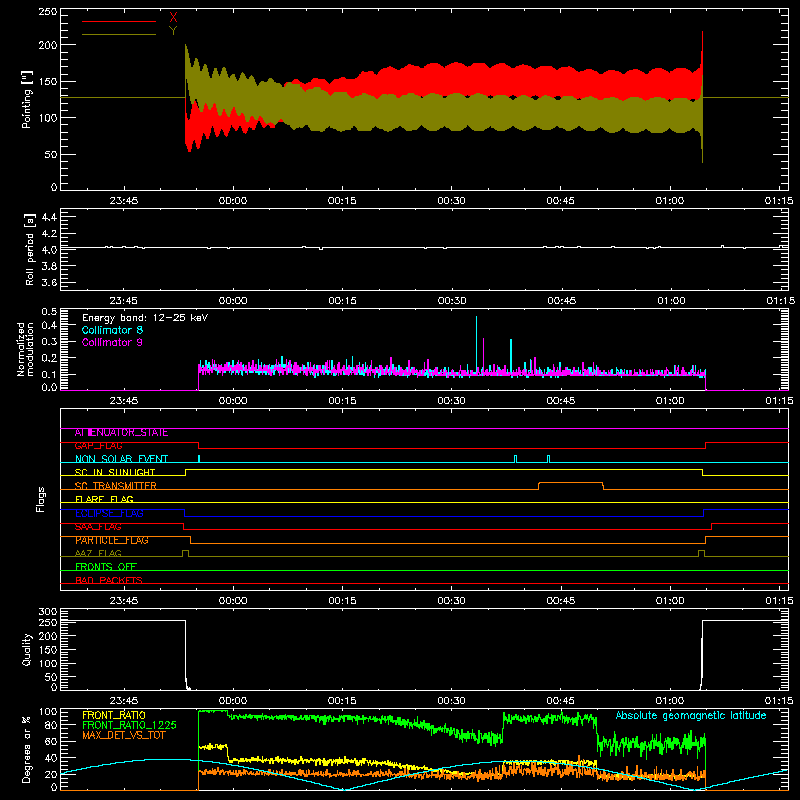Image resolution: width=800 pixels, height=800 pixels.
Task: Click the '4.4' tick on Roll period axis
Action: point(49,217)
